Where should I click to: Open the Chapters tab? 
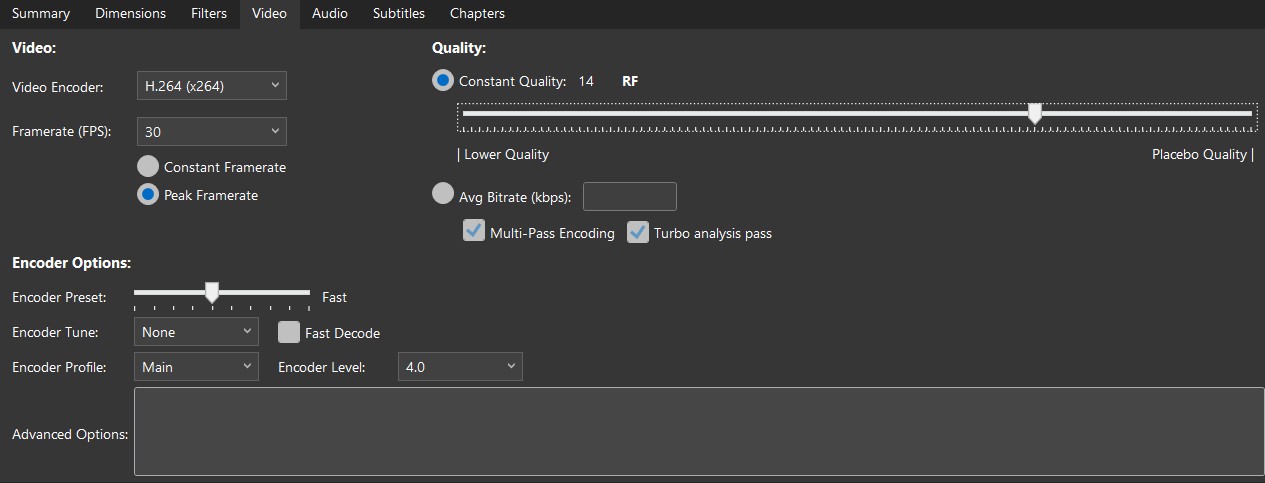click(477, 14)
